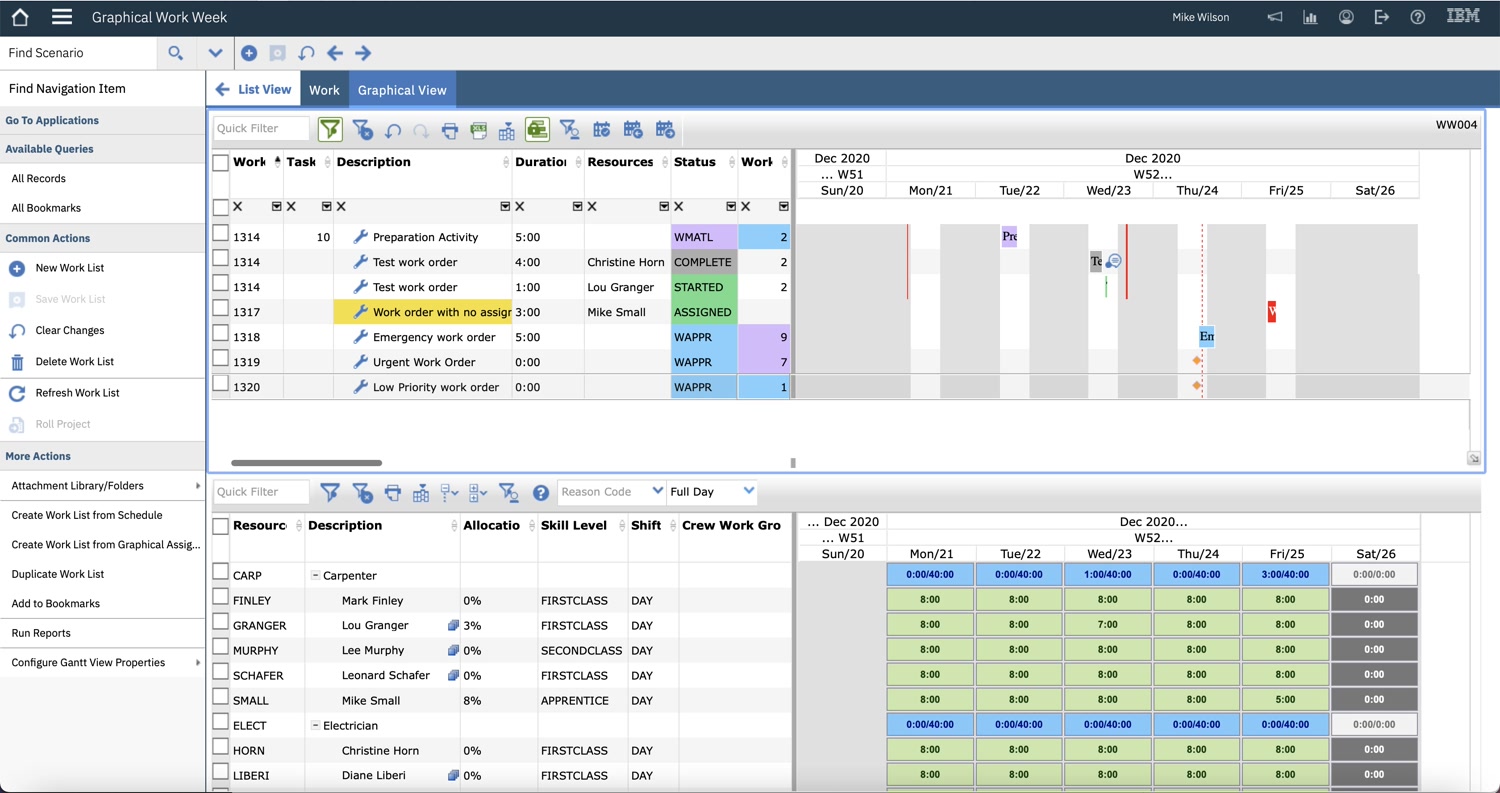1500x793 pixels.
Task: Click the Find Scenario search icon
Action: 176,53
